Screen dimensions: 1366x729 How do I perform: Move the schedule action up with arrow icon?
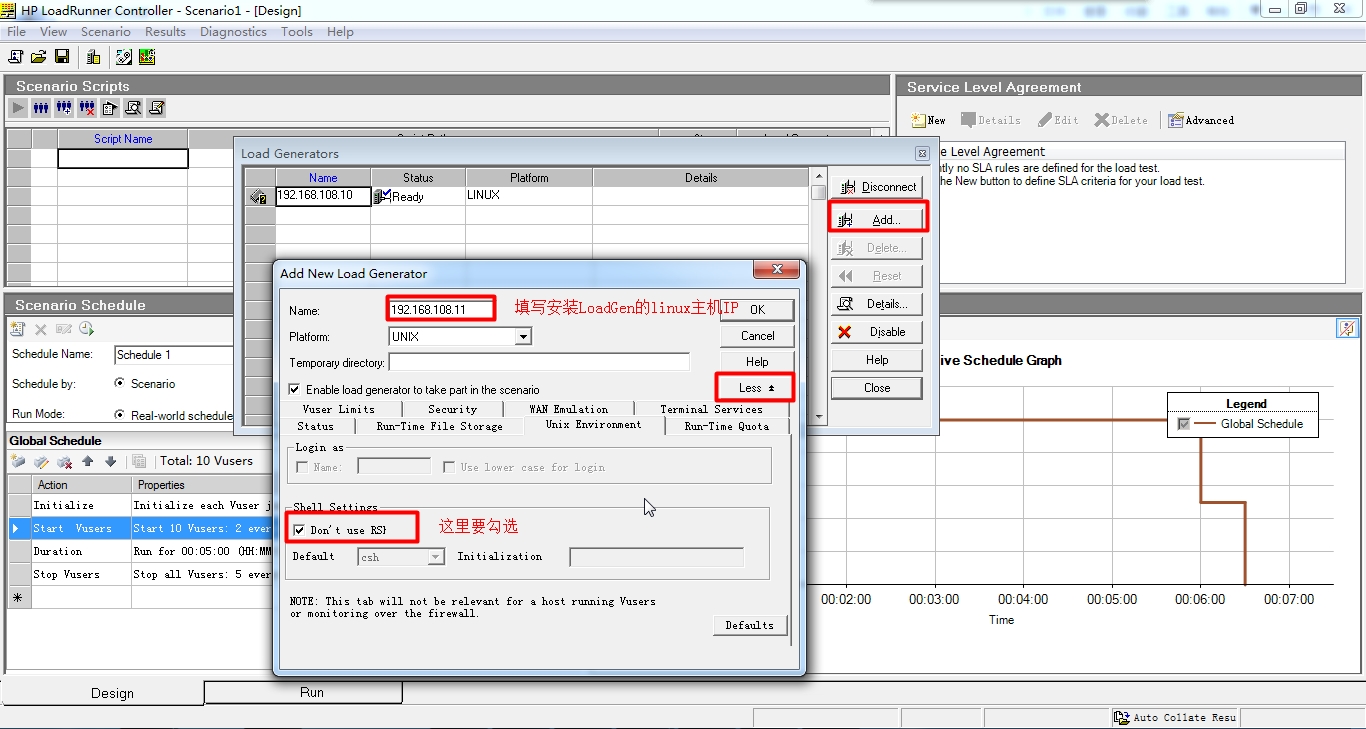88,462
